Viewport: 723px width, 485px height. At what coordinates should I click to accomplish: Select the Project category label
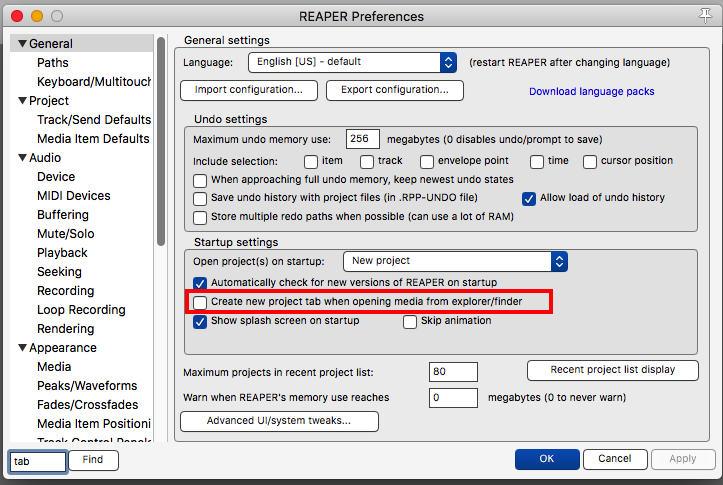pos(49,101)
